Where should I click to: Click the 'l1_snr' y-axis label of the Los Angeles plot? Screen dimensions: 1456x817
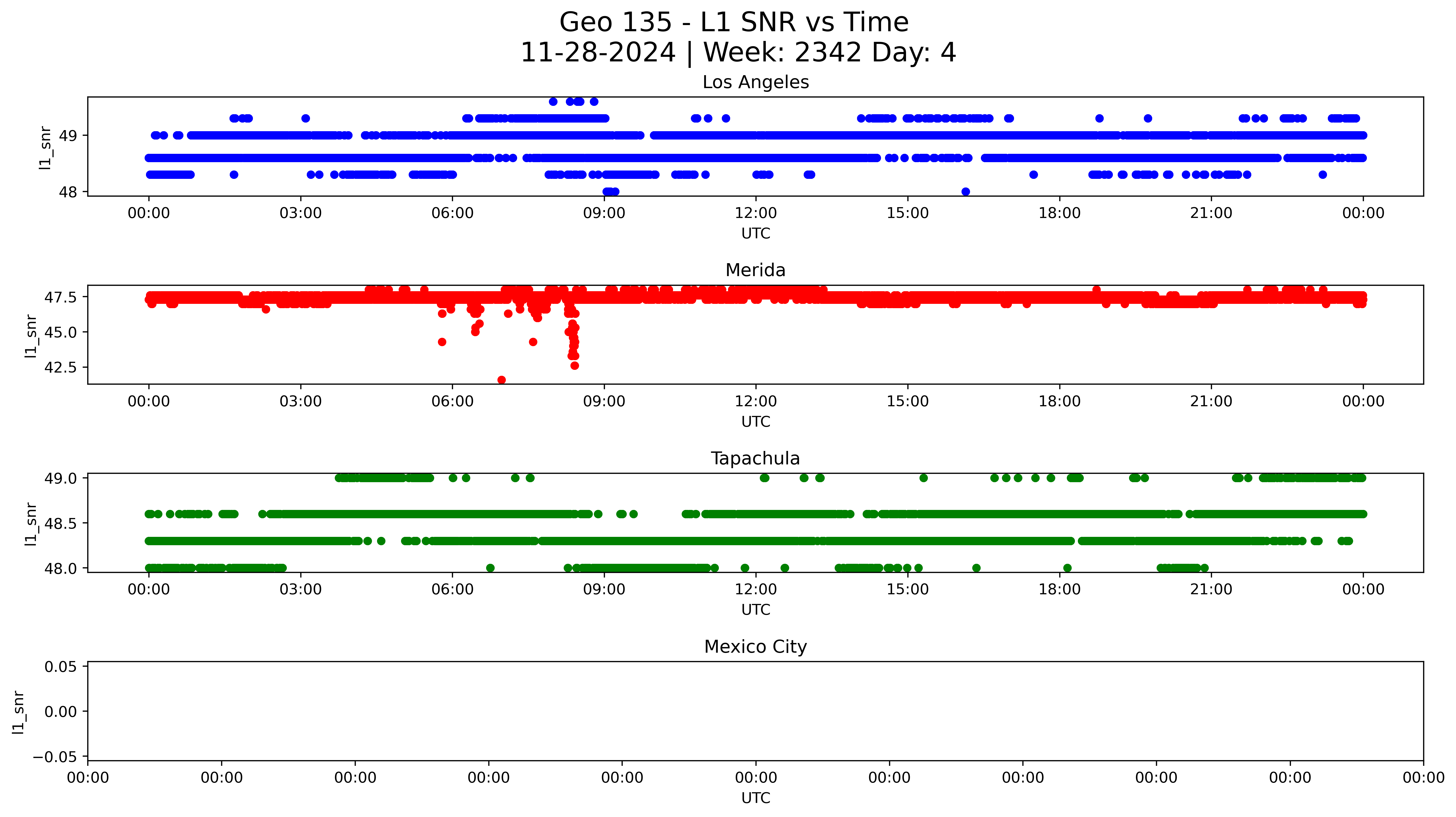point(45,148)
